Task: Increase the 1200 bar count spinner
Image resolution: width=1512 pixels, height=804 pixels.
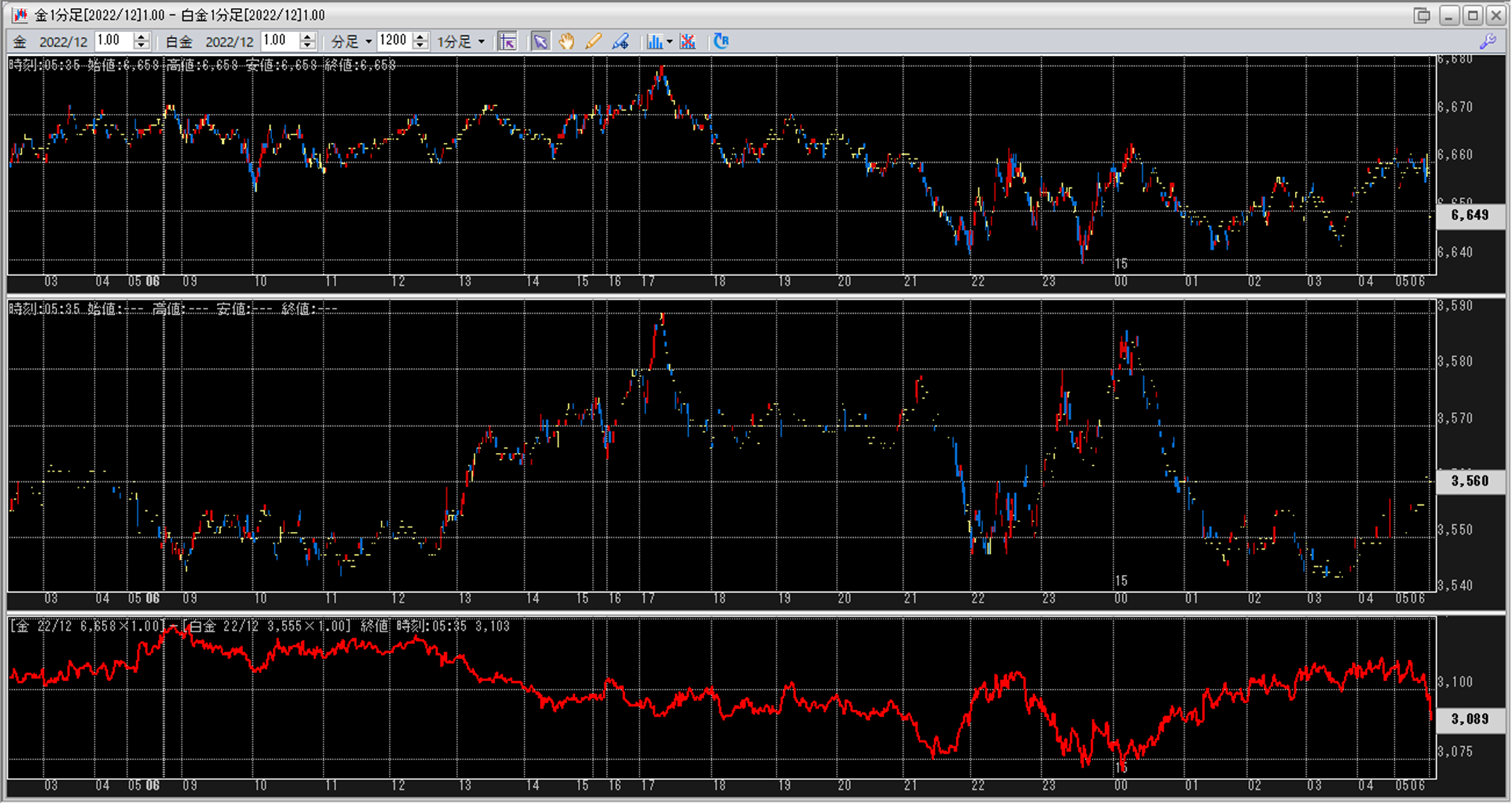Action: point(421,36)
